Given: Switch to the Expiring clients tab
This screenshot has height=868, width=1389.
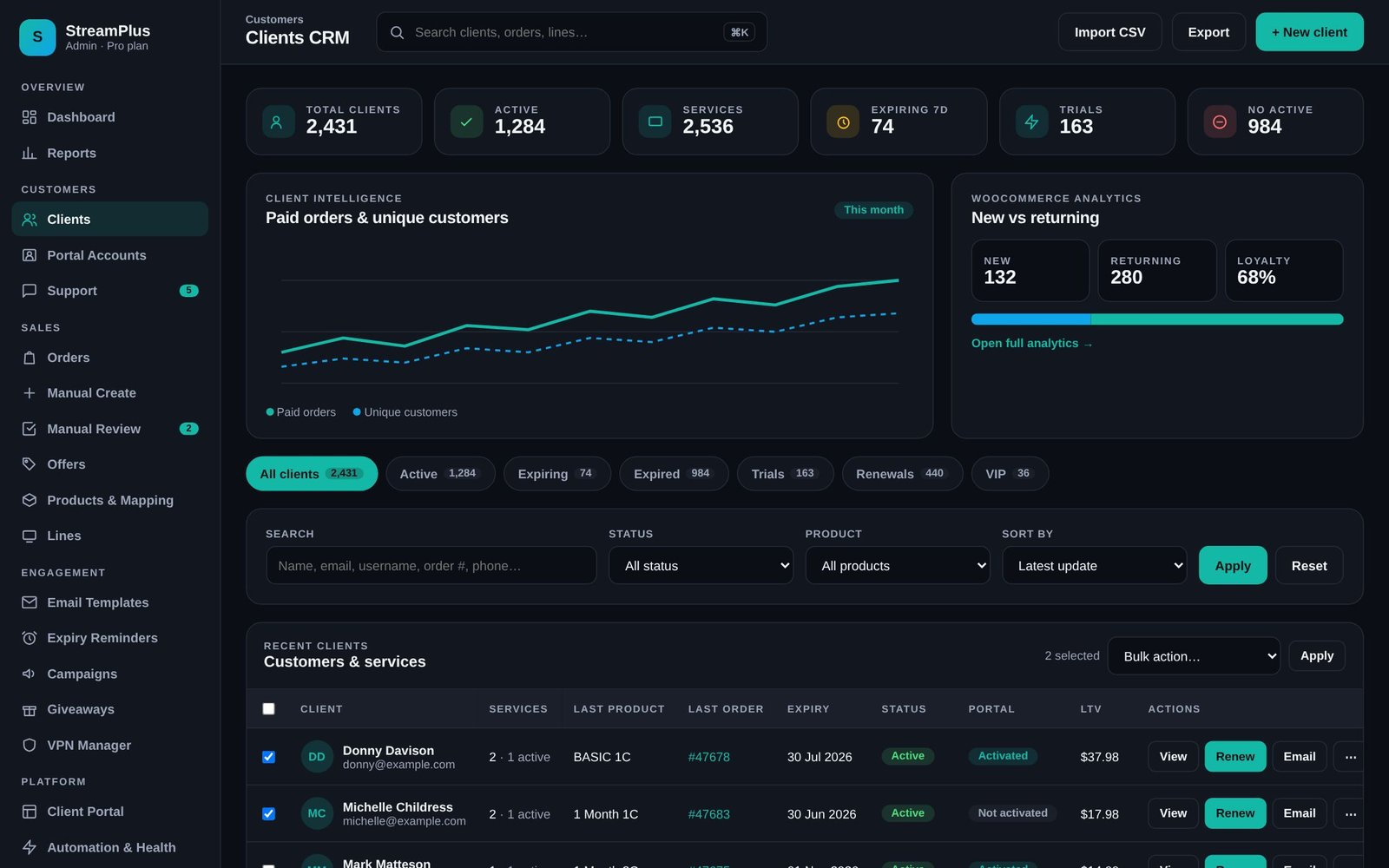Looking at the screenshot, I should (x=557, y=474).
